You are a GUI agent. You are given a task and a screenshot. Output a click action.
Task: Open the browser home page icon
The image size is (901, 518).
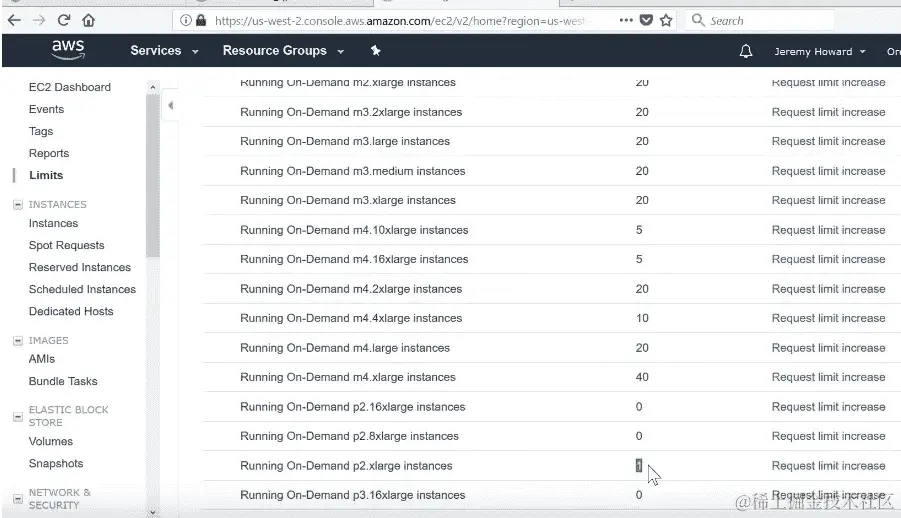click(x=88, y=21)
